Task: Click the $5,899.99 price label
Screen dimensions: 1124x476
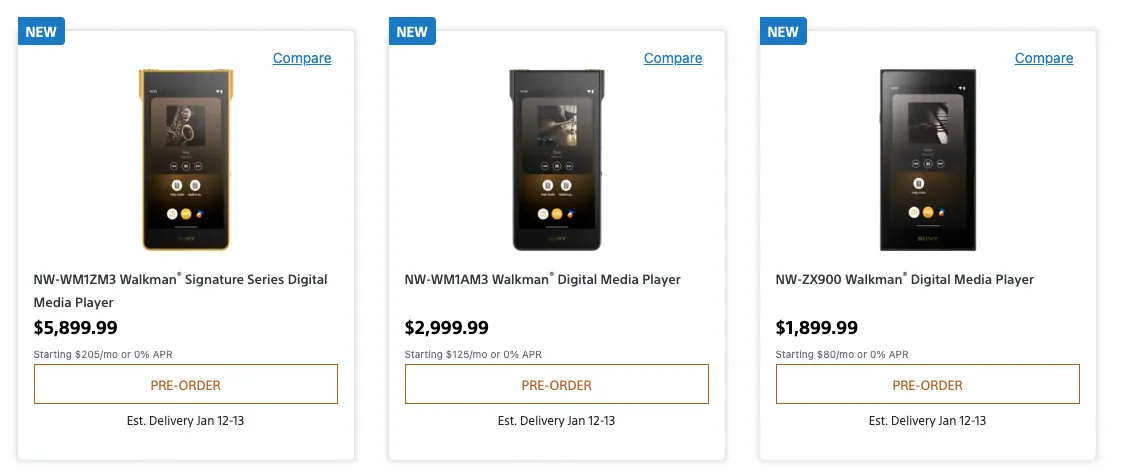Action: [x=75, y=328]
